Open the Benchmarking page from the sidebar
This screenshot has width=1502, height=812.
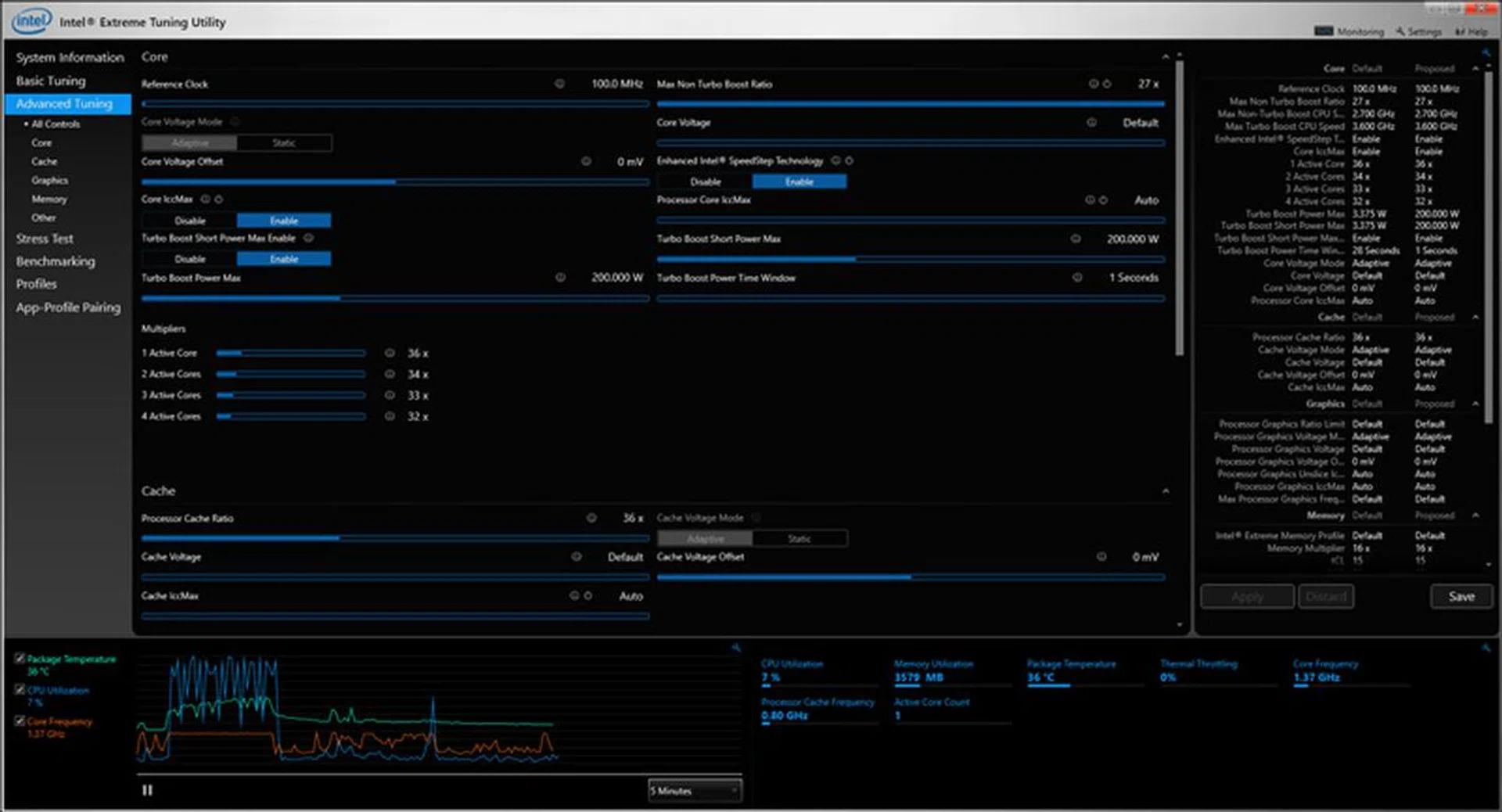[56, 260]
